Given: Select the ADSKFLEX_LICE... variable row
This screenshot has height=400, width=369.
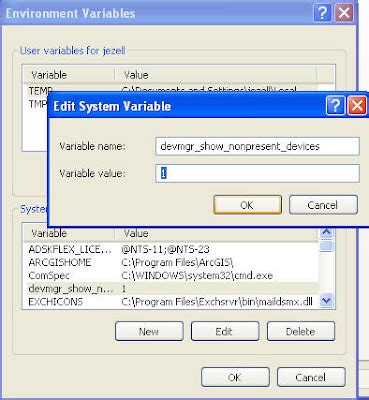Looking at the screenshot, I should click(x=170, y=249).
